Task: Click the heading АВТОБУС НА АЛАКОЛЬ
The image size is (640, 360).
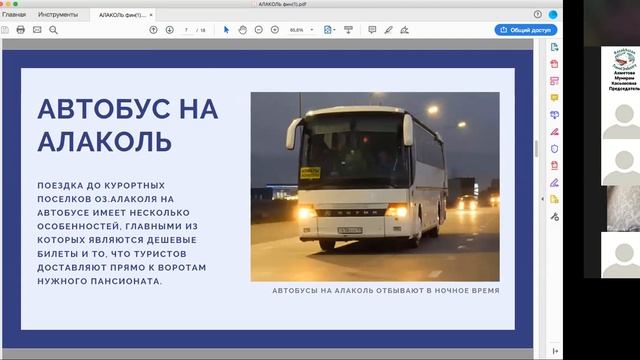Action: [127, 125]
